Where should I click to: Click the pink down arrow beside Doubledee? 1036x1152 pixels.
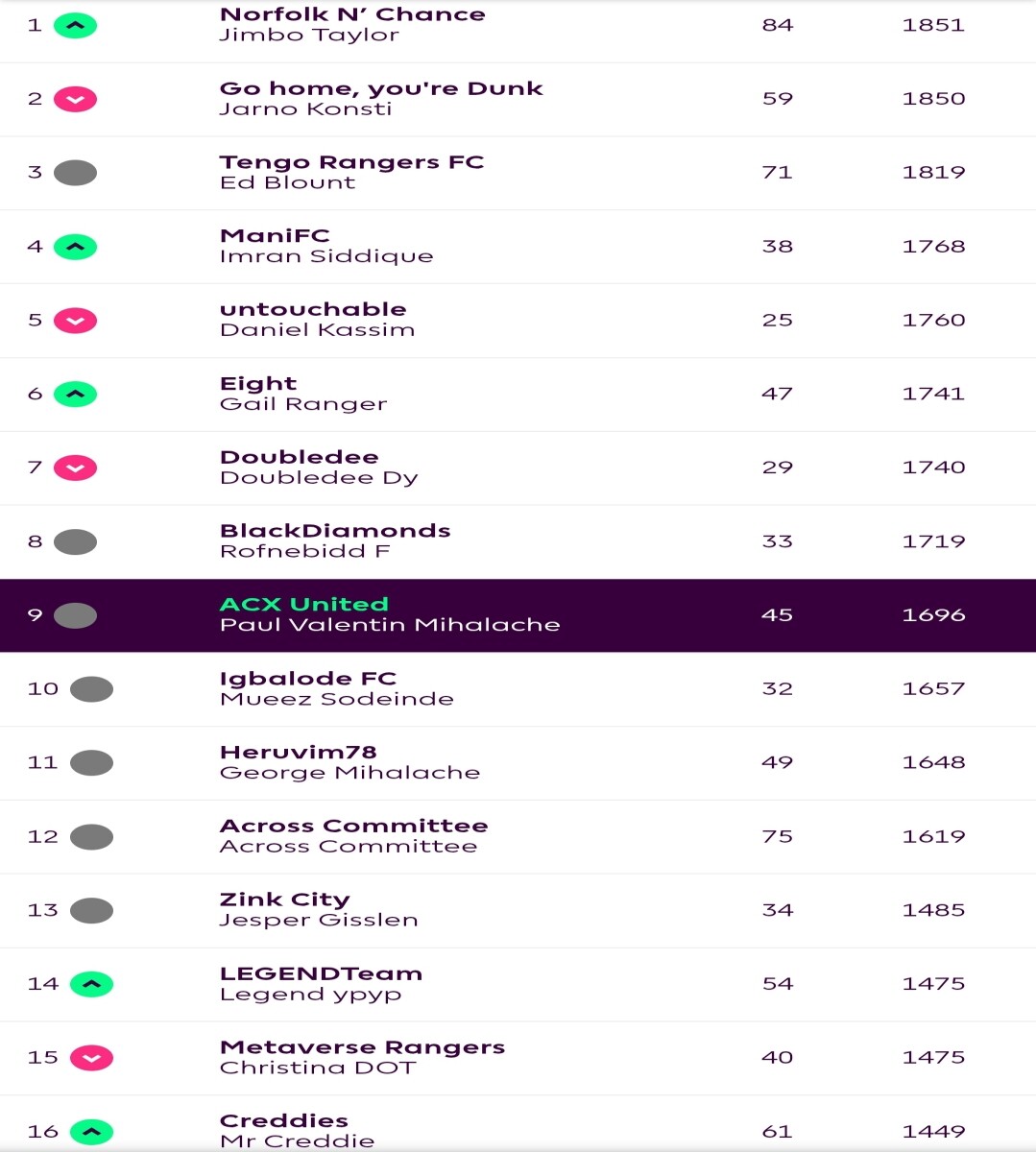[x=75, y=468]
